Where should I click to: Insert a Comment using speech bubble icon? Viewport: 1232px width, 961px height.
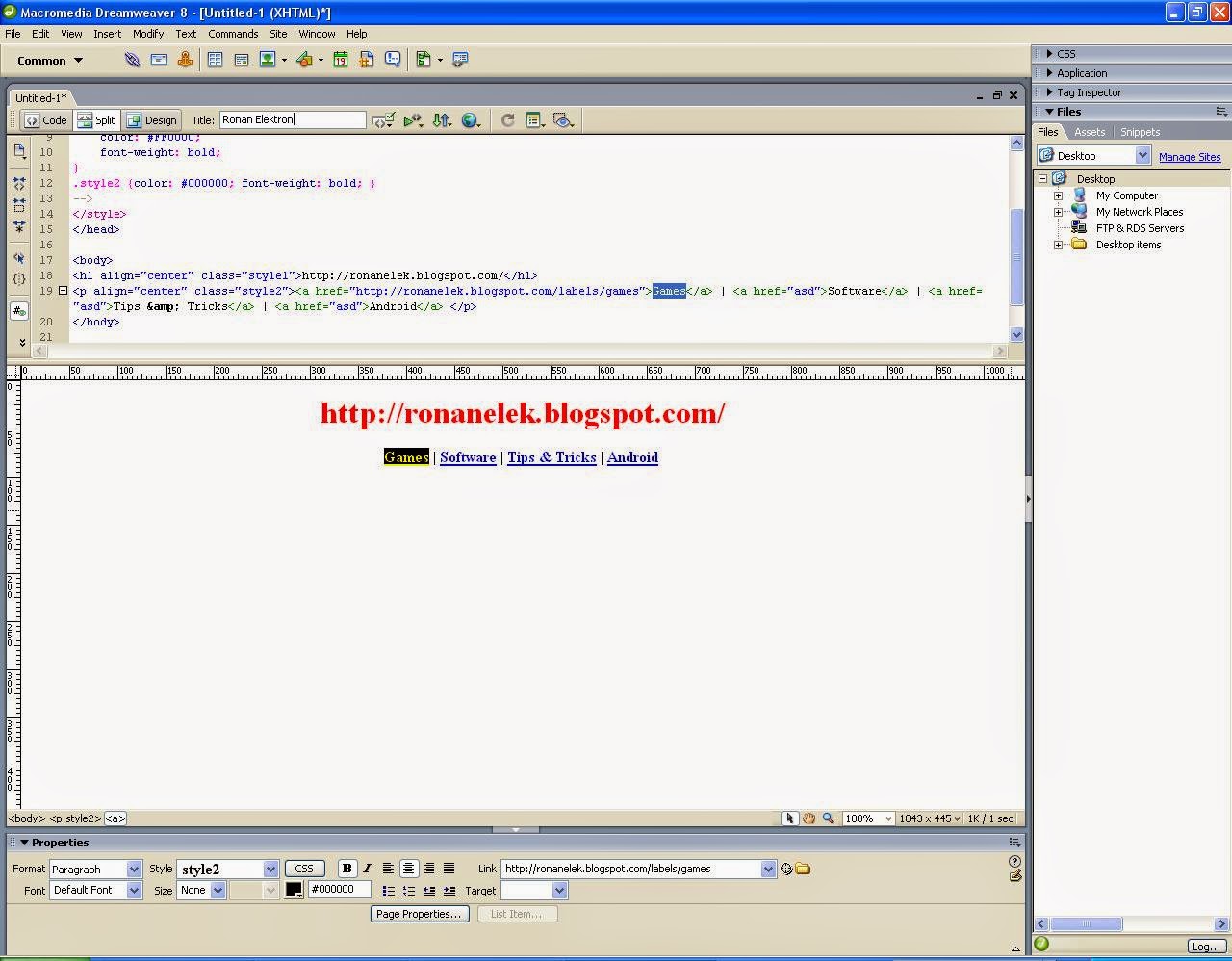[393, 60]
